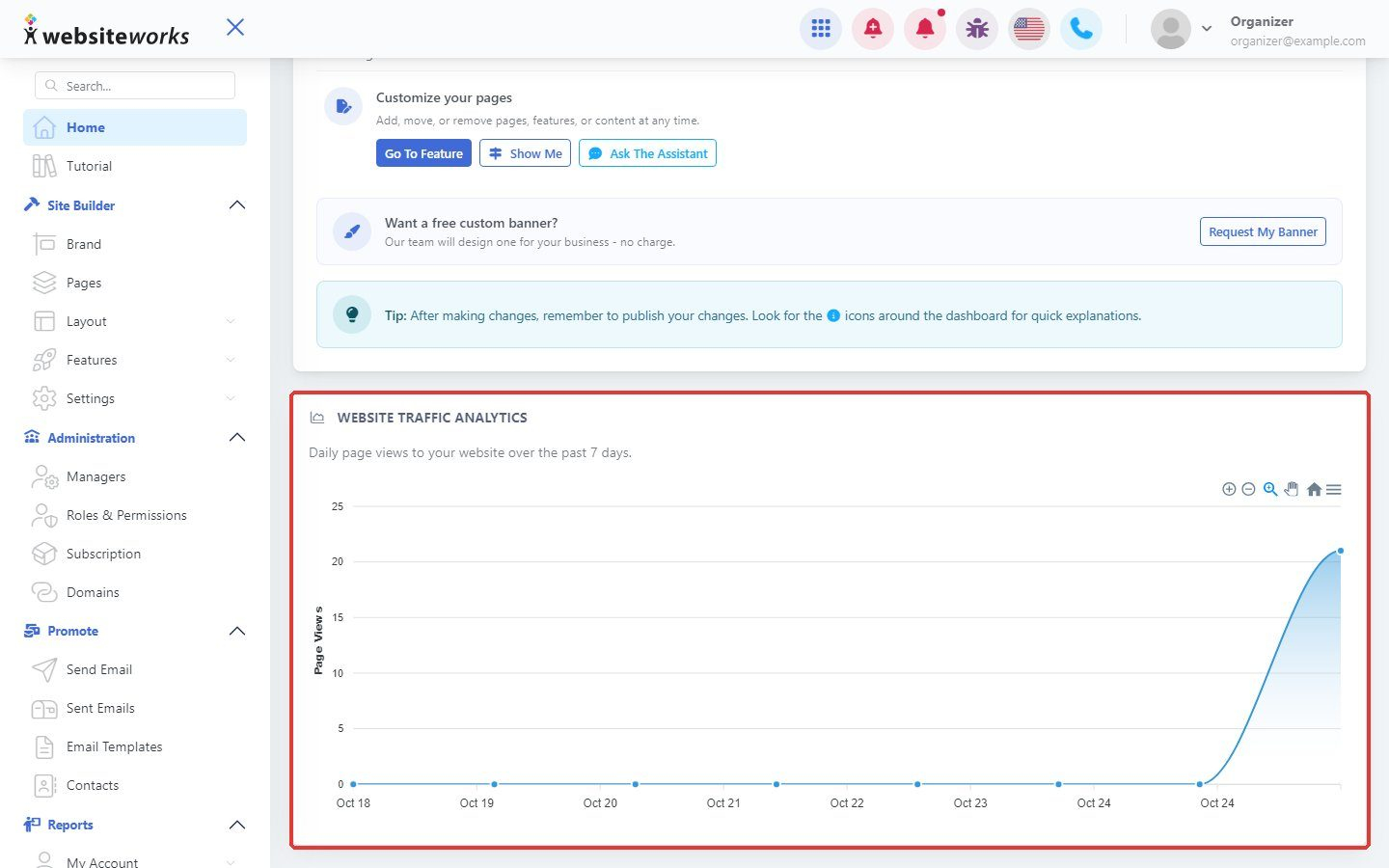Open the Subscription page
The height and width of the screenshot is (868, 1389).
[x=135, y=554]
